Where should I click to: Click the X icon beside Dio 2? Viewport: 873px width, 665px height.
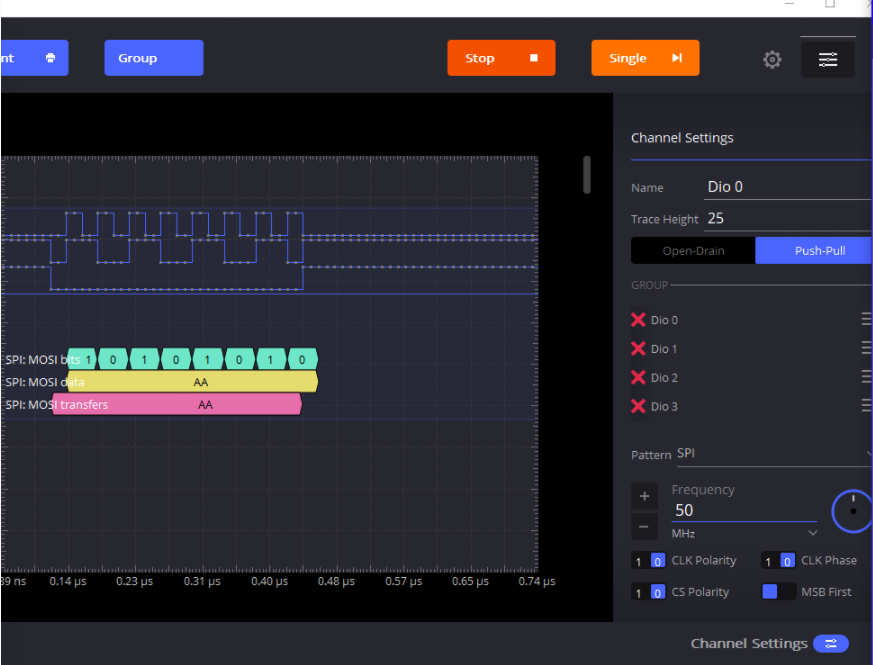click(638, 377)
